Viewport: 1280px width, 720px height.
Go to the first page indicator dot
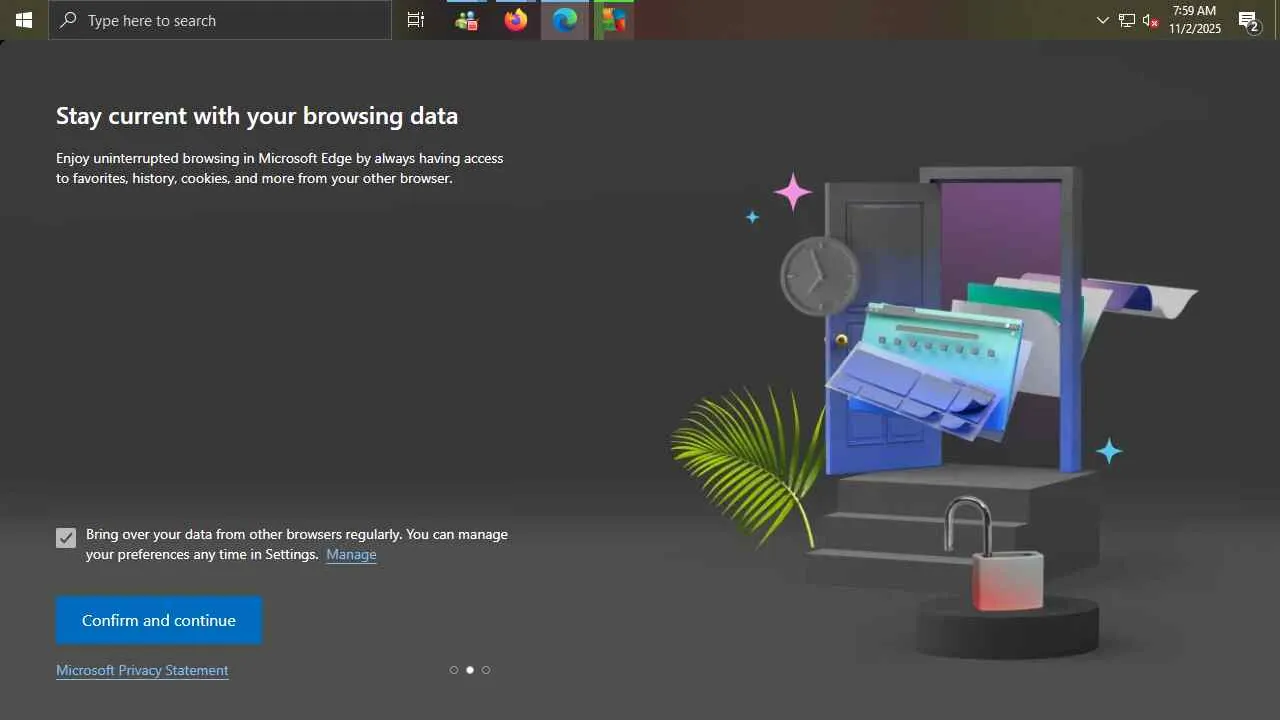click(x=454, y=670)
